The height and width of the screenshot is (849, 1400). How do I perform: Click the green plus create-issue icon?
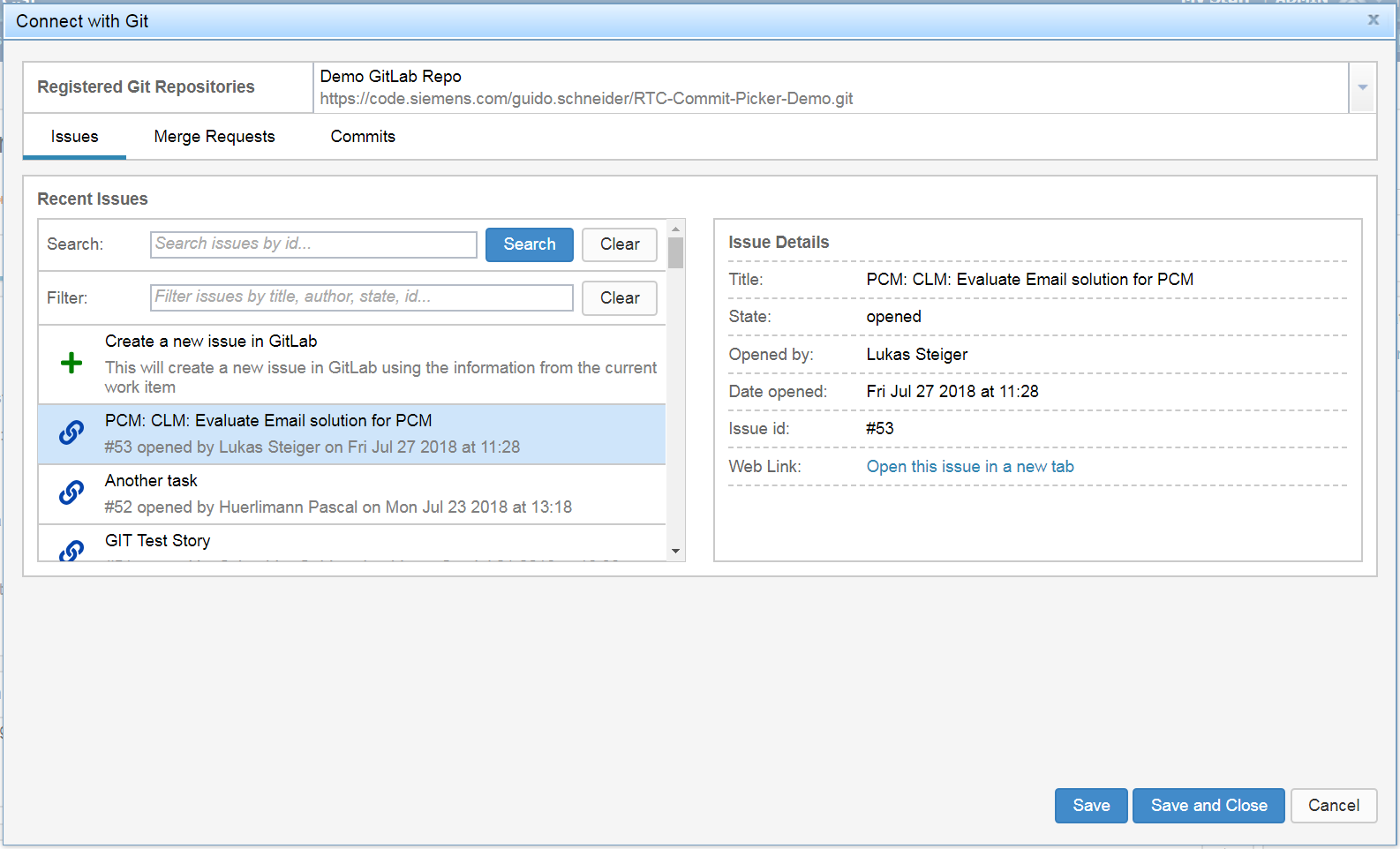tap(72, 363)
